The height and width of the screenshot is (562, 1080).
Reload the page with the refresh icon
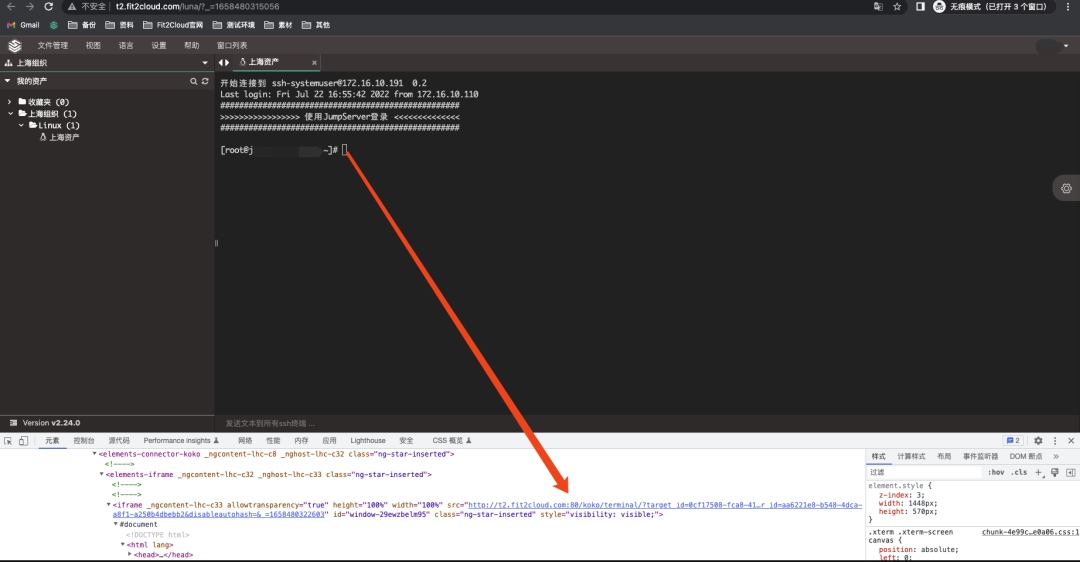[48, 6]
